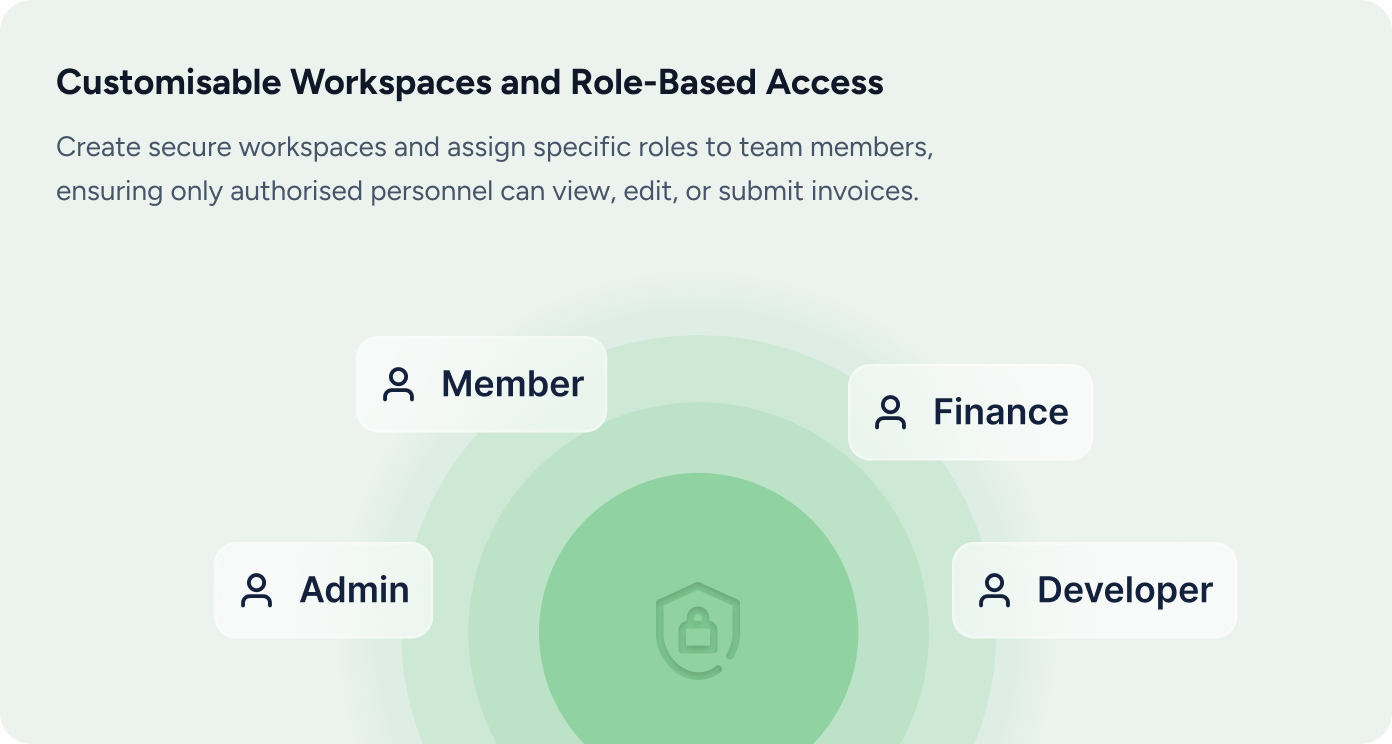Click the person icon in the Admin badge
The width and height of the screenshot is (1392, 744).
[x=257, y=590]
